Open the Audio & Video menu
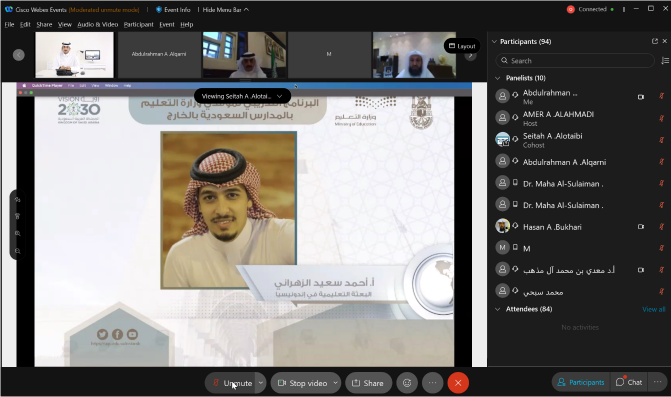The height and width of the screenshot is (397, 671). (x=98, y=24)
